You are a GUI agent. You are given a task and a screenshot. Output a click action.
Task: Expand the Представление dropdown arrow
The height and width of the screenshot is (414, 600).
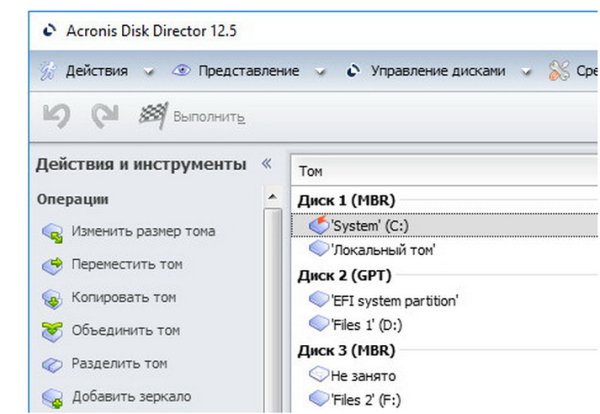tap(320, 72)
